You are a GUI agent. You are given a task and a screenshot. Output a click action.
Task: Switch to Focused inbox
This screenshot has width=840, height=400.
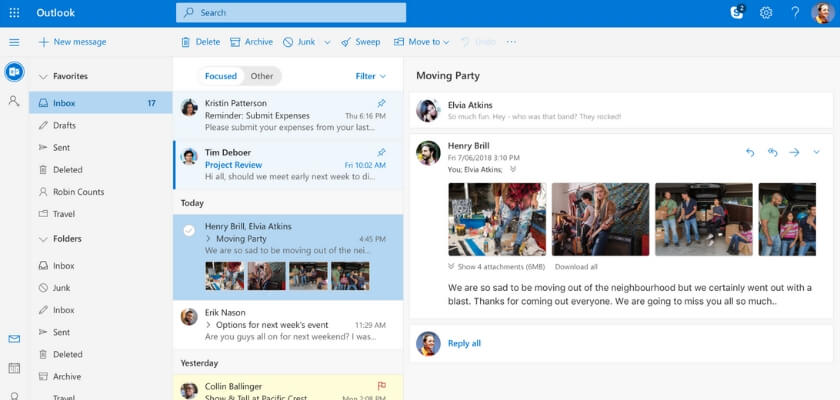[x=221, y=76]
